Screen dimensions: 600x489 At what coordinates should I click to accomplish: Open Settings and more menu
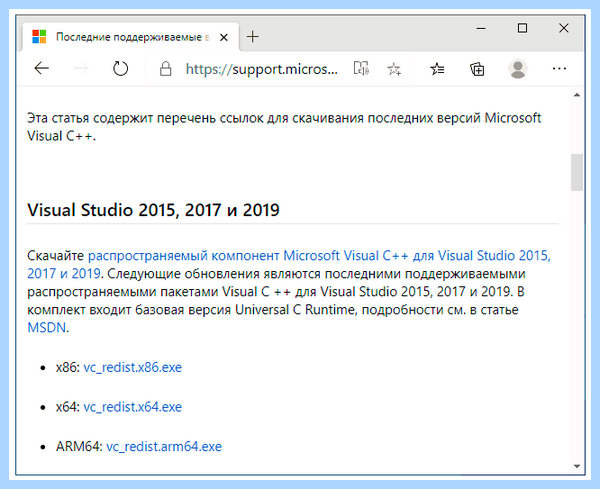559,69
